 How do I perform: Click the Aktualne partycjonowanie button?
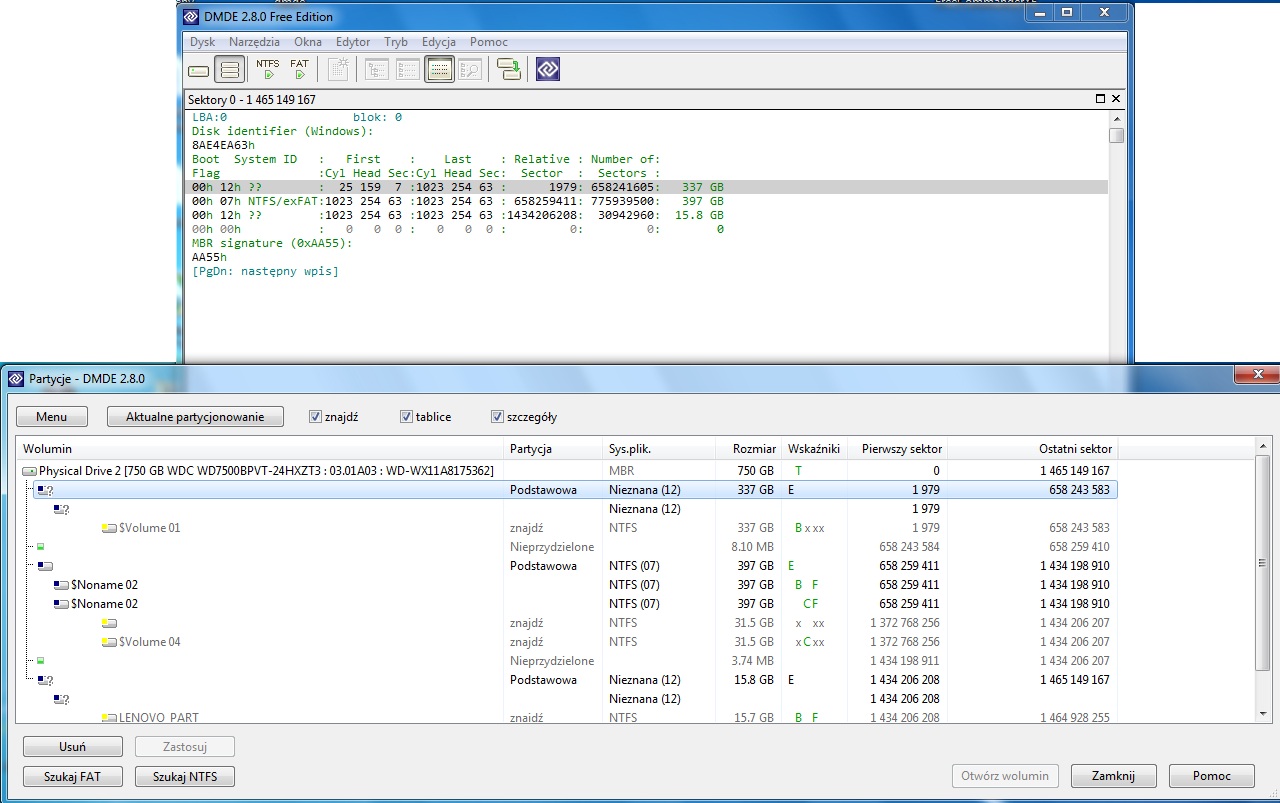point(195,417)
